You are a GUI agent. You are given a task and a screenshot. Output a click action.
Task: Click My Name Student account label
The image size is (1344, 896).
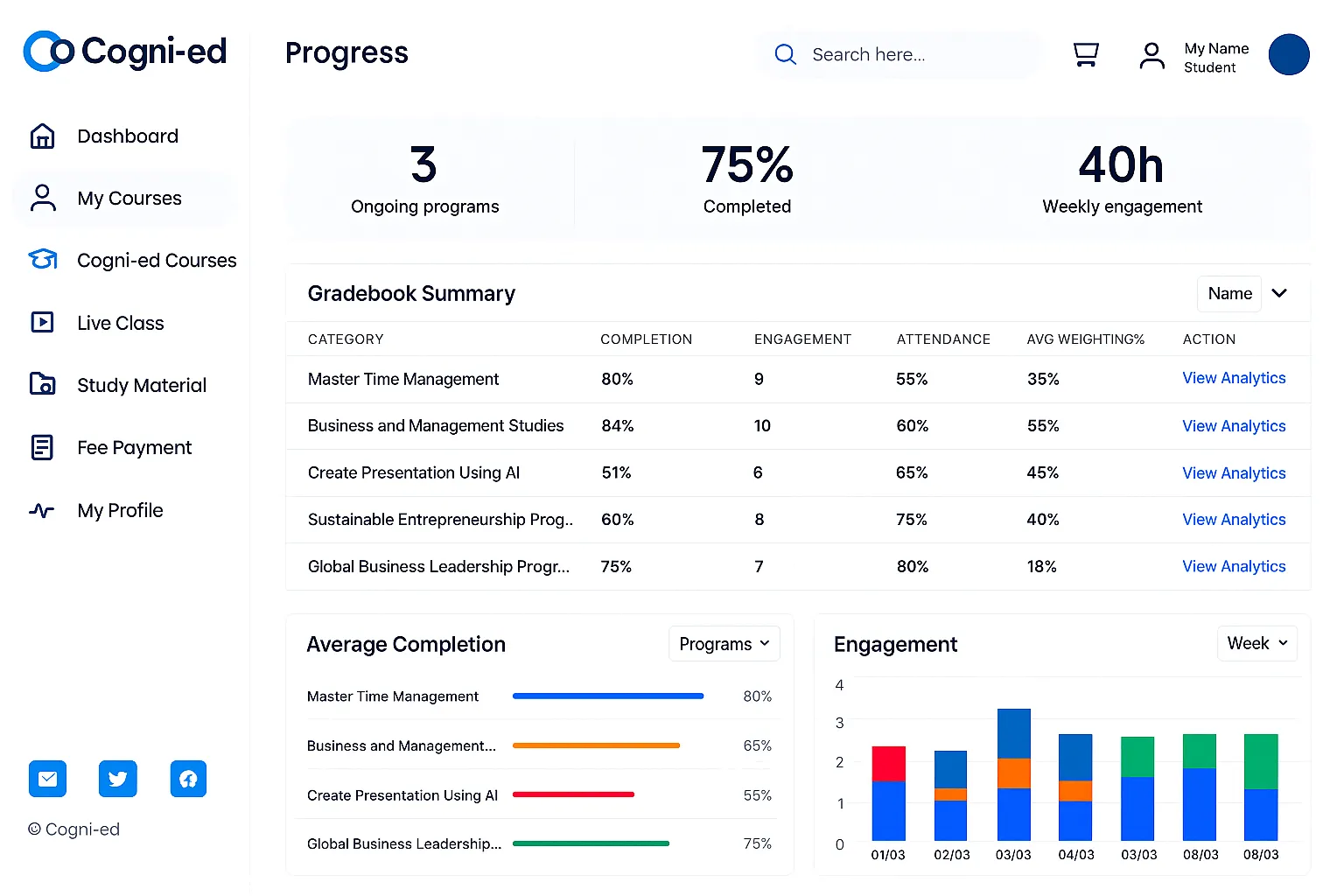tap(1216, 58)
